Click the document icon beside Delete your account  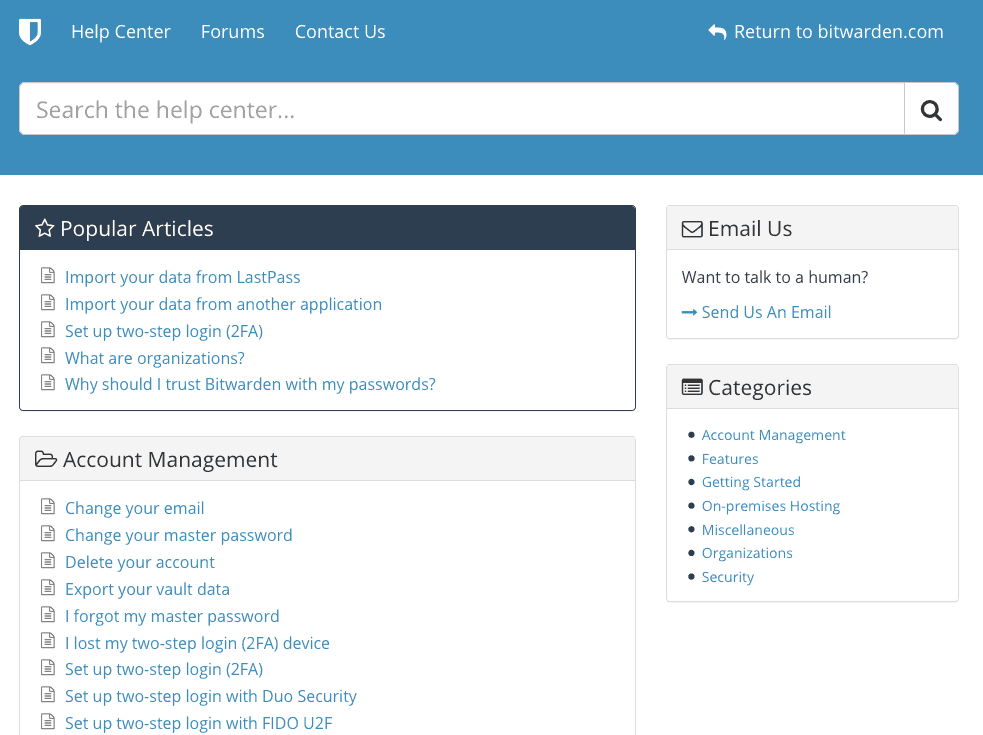click(x=48, y=561)
